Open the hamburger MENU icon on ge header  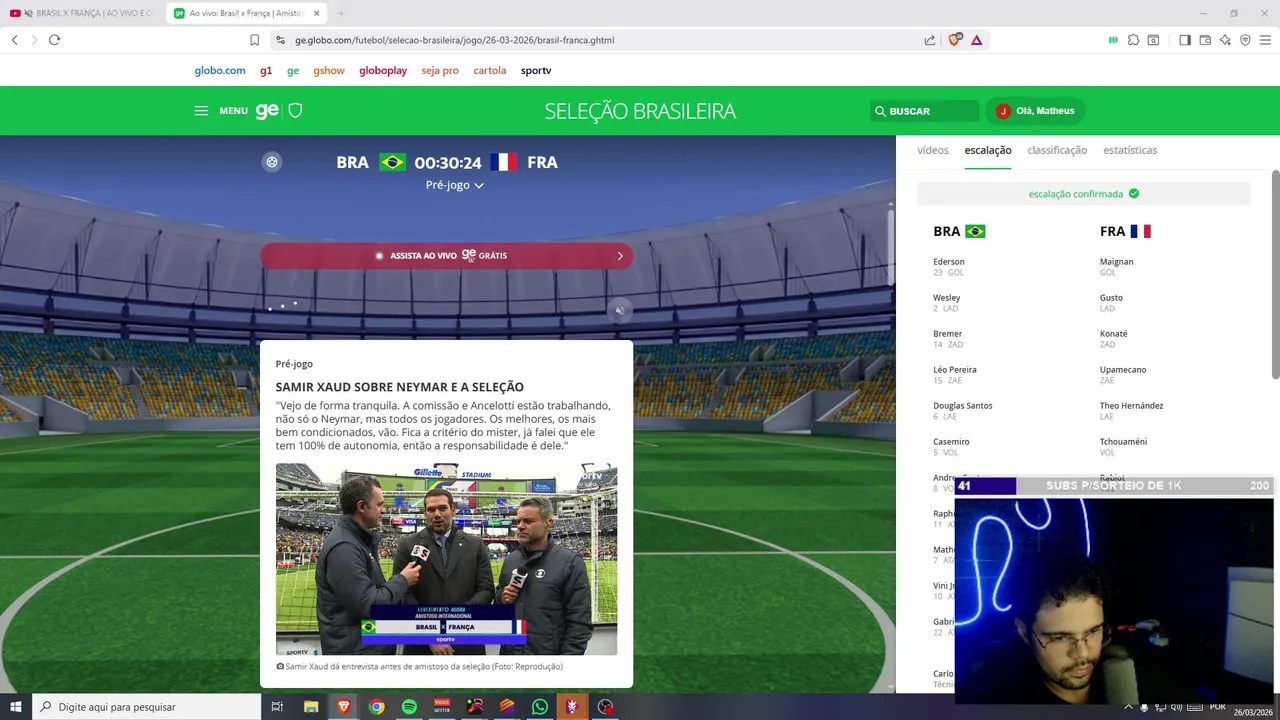201,111
